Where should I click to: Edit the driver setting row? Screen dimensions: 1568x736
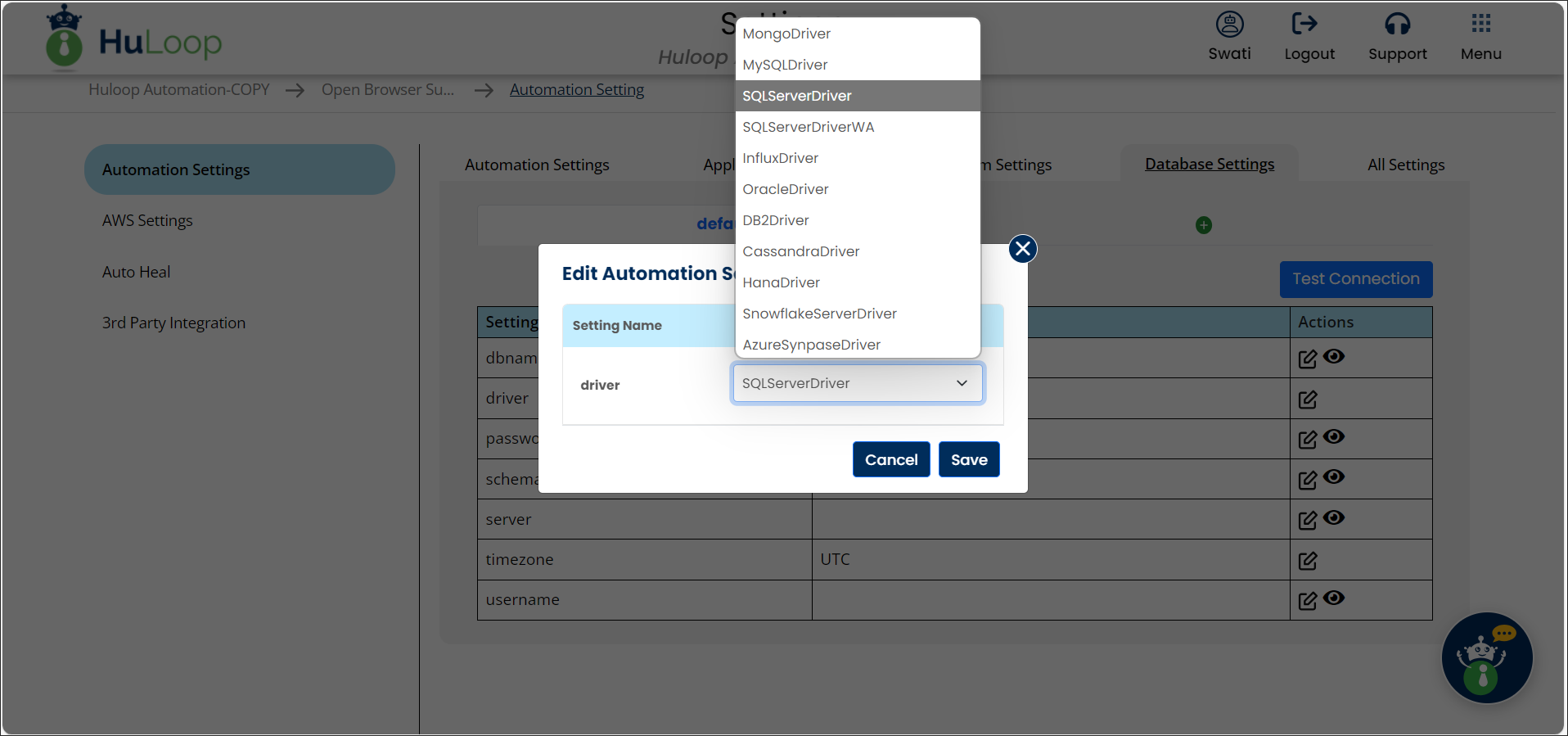pyautogui.click(x=1307, y=400)
